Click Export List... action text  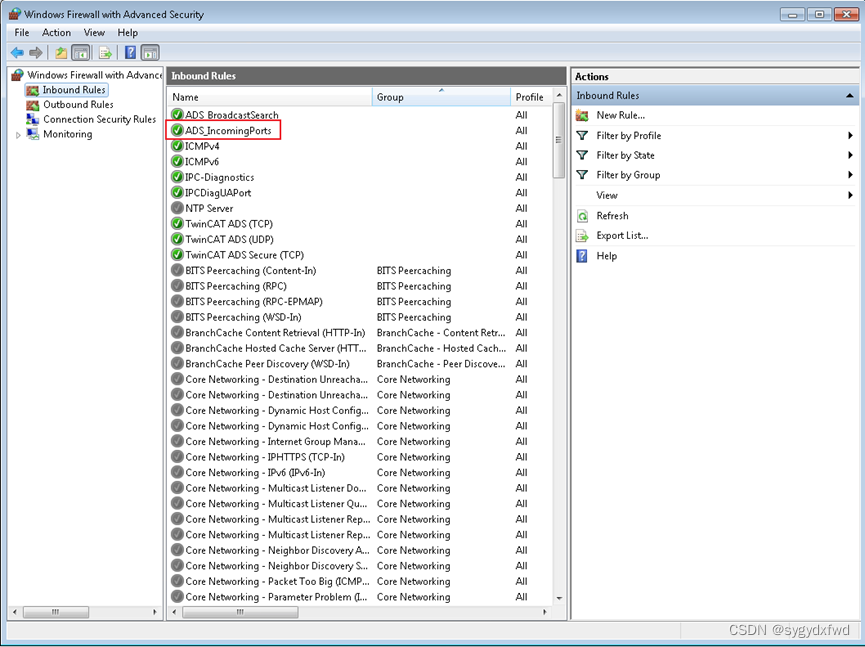tap(622, 236)
